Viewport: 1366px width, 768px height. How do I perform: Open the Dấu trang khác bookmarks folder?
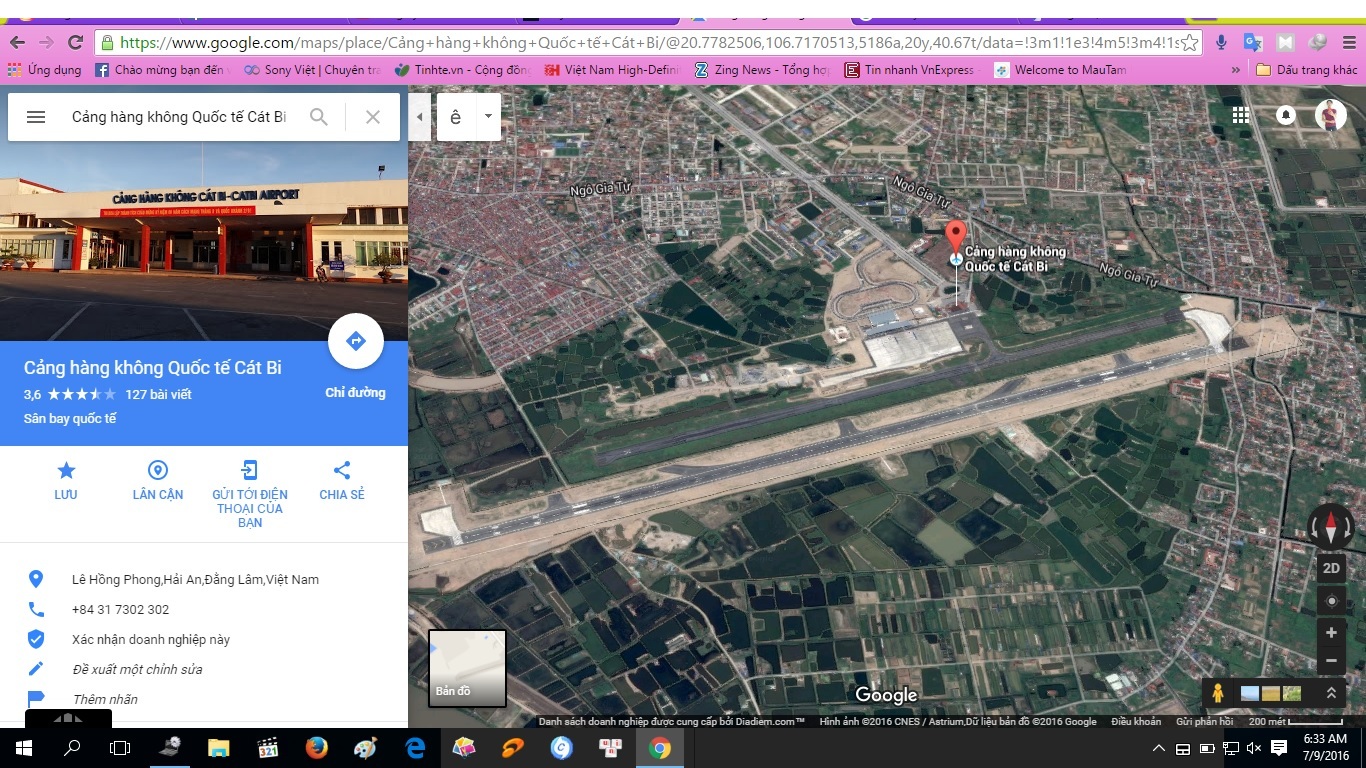tap(1306, 70)
